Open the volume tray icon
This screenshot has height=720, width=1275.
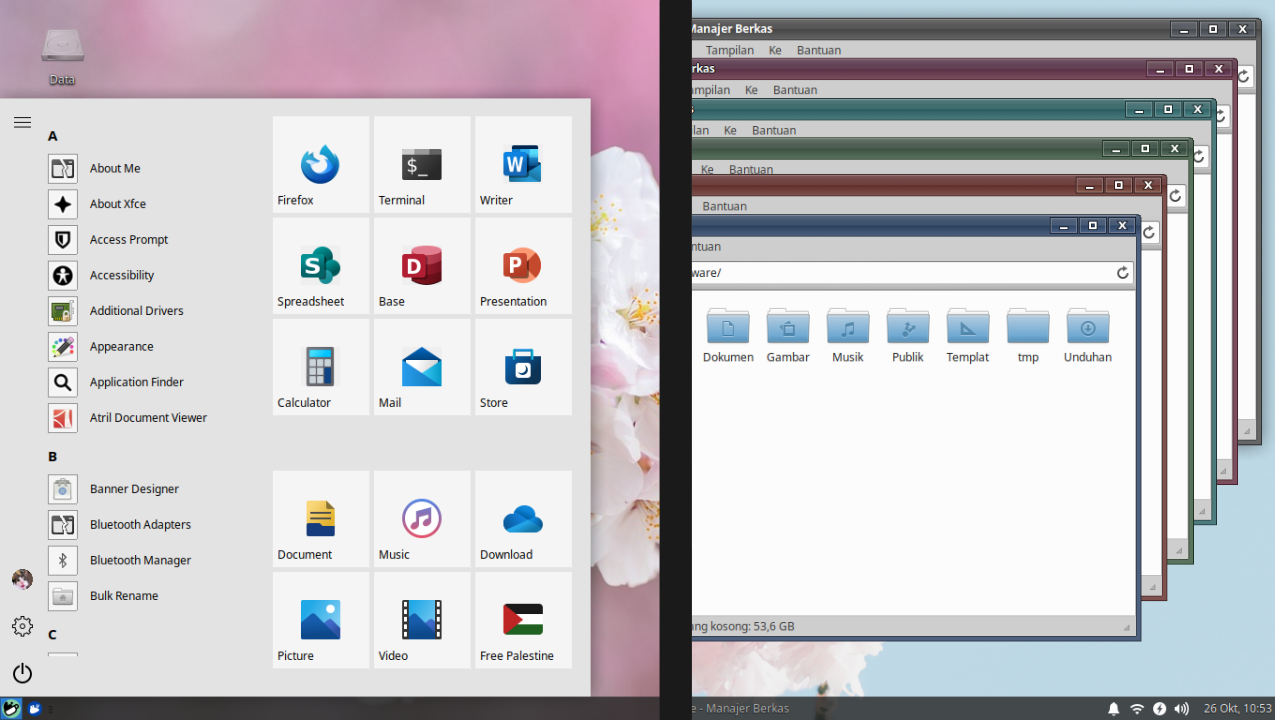click(x=1182, y=708)
